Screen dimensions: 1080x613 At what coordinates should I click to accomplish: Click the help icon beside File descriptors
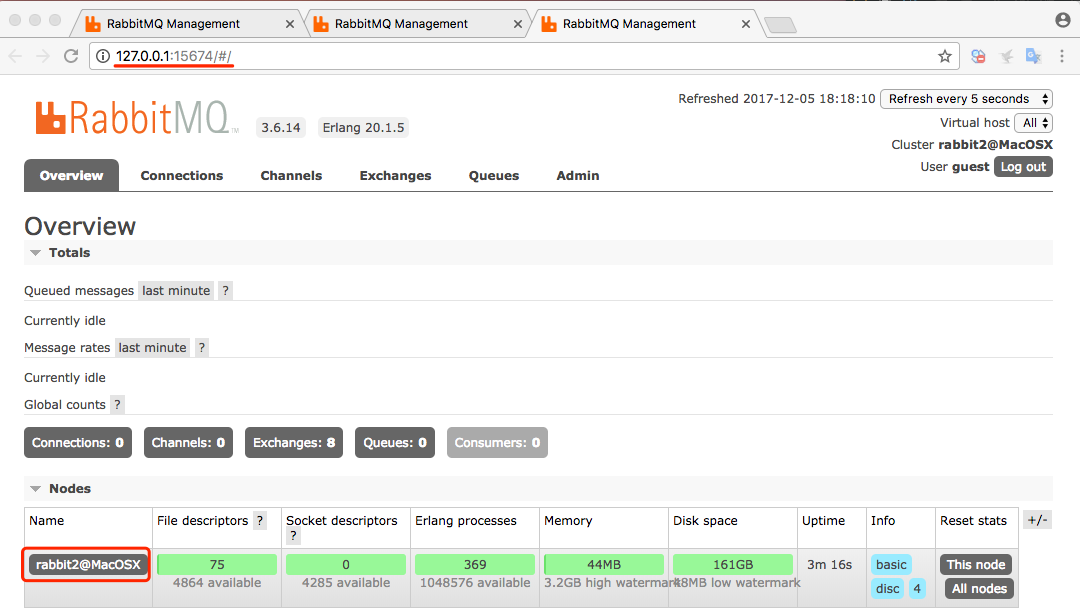260,521
